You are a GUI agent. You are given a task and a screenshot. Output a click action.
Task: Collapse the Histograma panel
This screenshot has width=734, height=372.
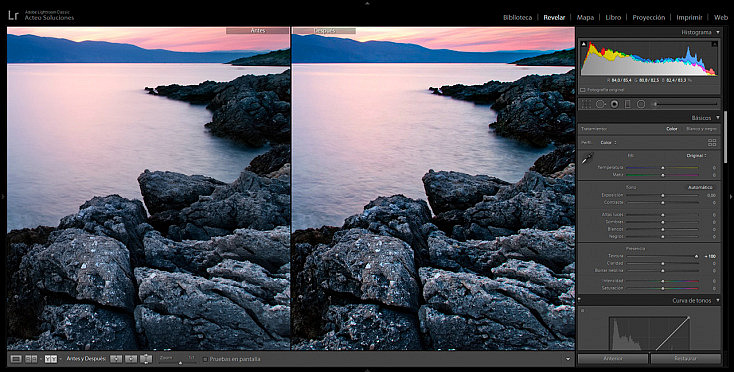coord(718,32)
